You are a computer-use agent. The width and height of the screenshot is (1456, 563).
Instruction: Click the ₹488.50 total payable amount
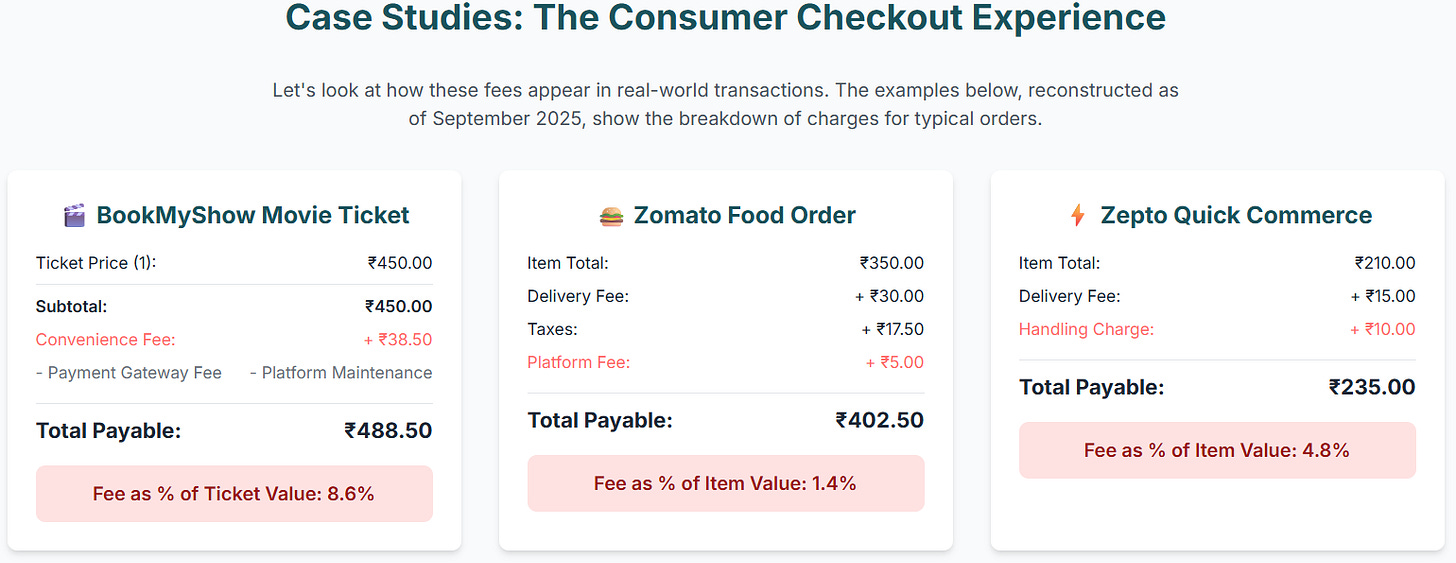pyautogui.click(x=389, y=431)
